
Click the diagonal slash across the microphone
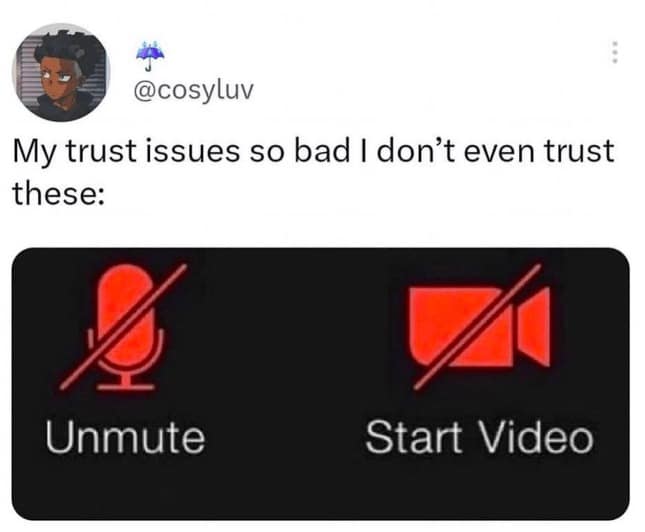[123, 327]
